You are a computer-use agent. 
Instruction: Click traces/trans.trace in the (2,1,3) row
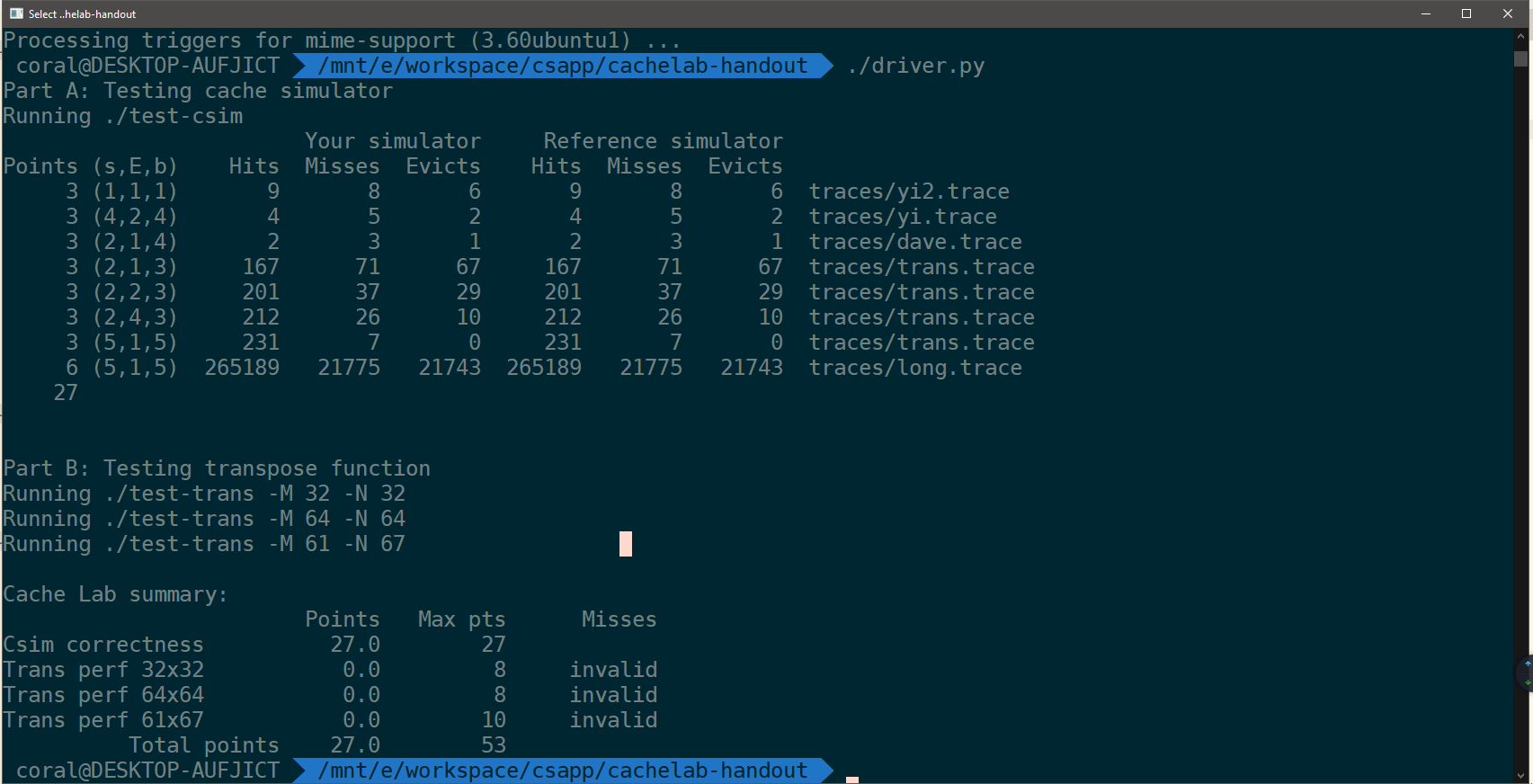922,267
